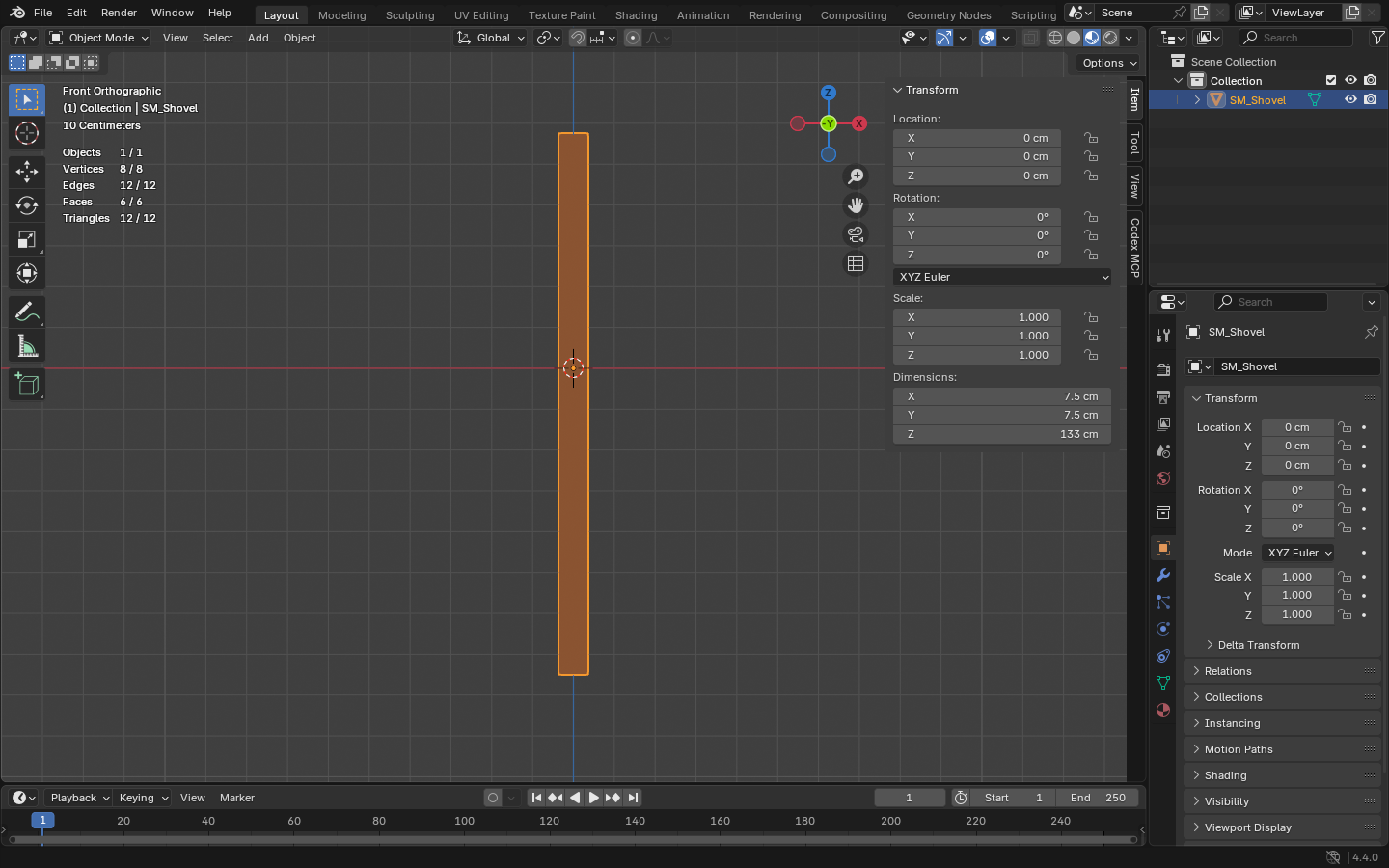Open the XYZ Euler rotation mode dropdown in sidebar
This screenshot has height=868, width=1389.
[1002, 277]
